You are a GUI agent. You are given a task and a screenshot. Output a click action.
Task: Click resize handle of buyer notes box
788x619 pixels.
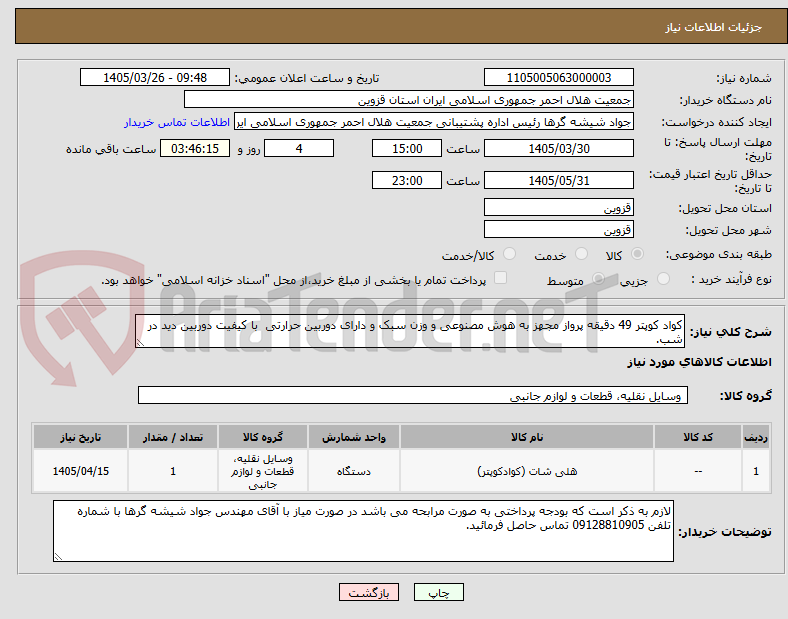pos(58,557)
